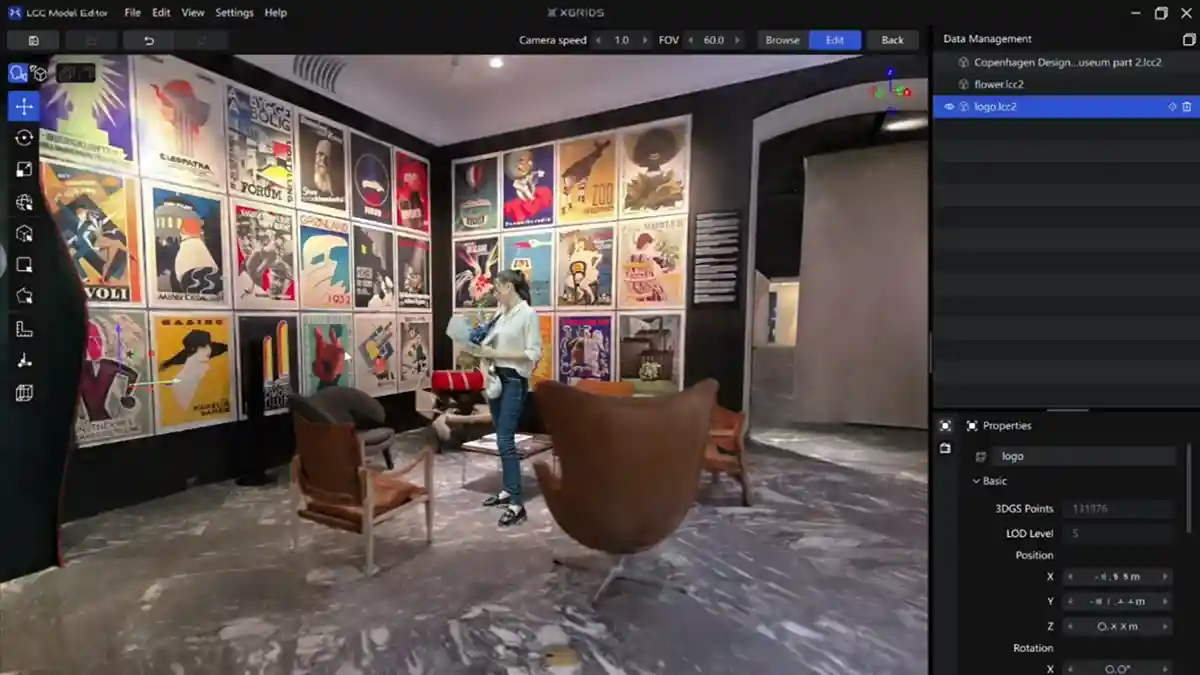Switch to Browse mode
The width and height of the screenshot is (1200, 675).
(783, 40)
